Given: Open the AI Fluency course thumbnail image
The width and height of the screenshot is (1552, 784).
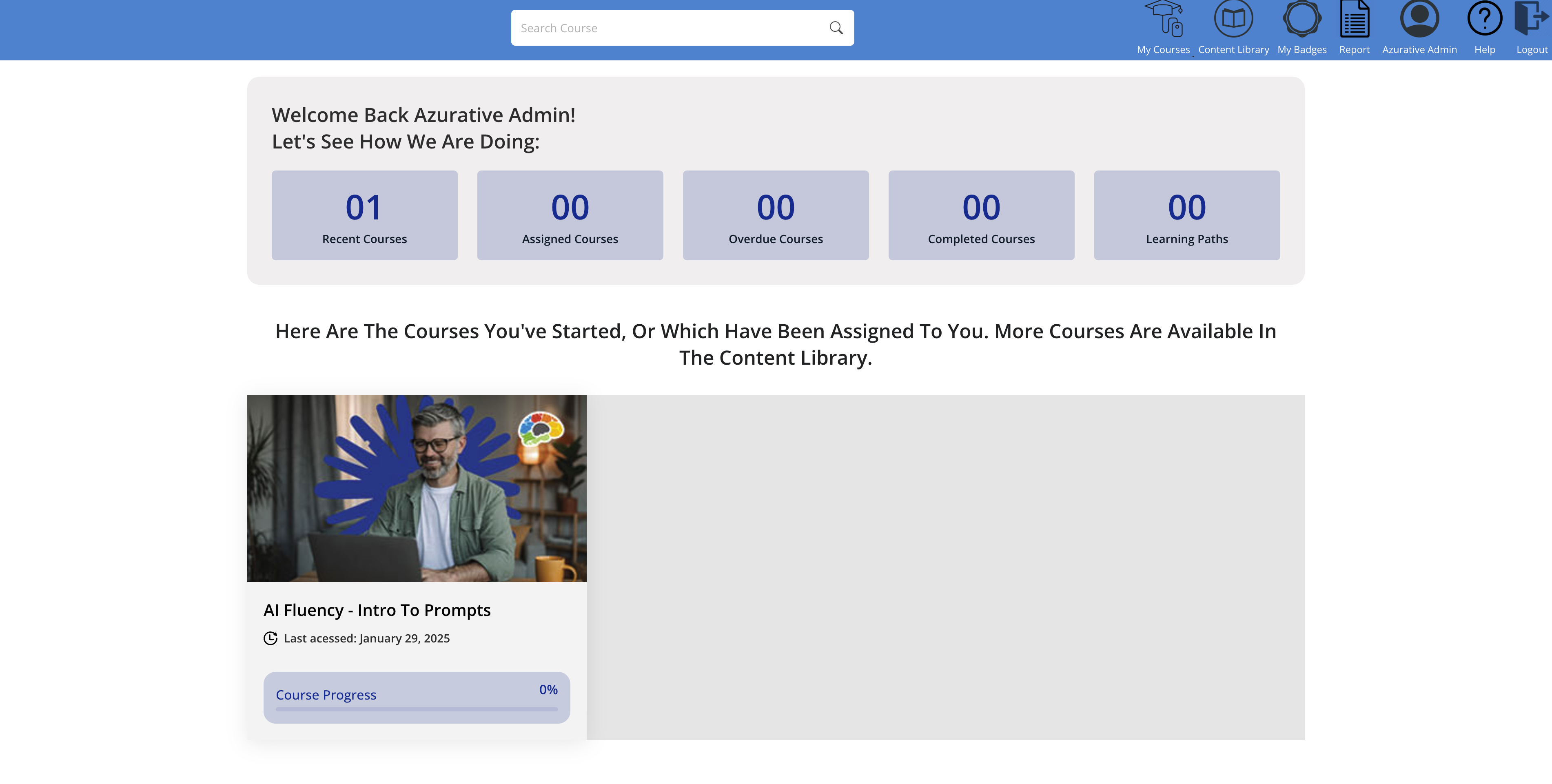Looking at the screenshot, I should point(416,488).
